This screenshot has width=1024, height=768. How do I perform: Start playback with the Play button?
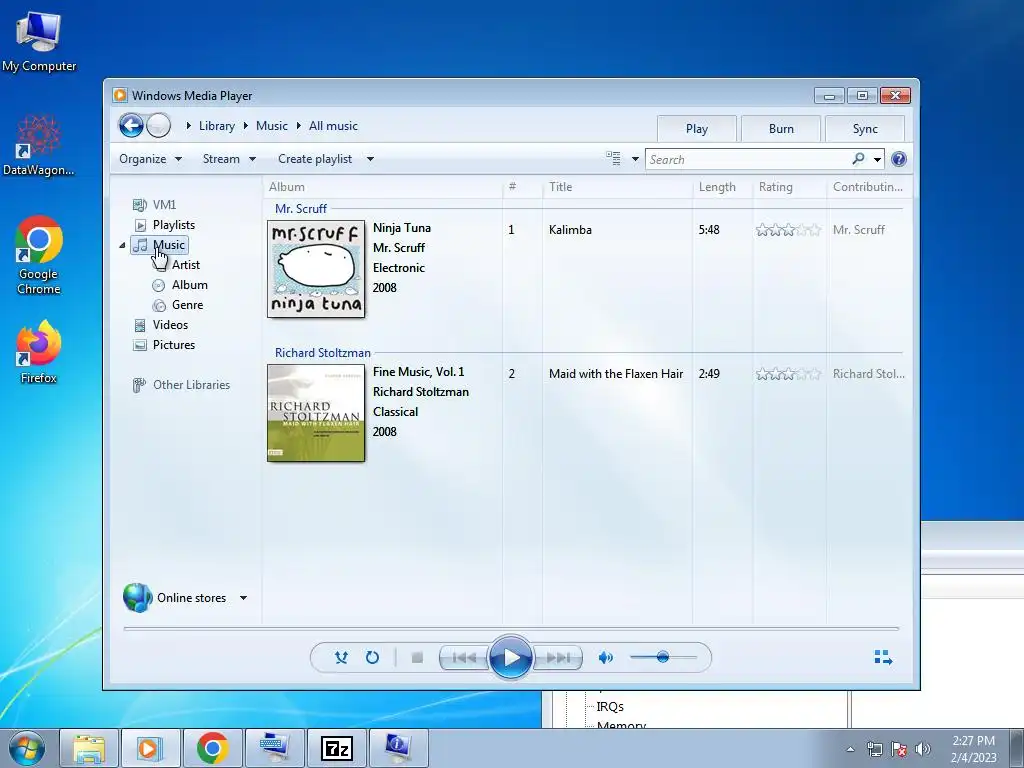510,657
